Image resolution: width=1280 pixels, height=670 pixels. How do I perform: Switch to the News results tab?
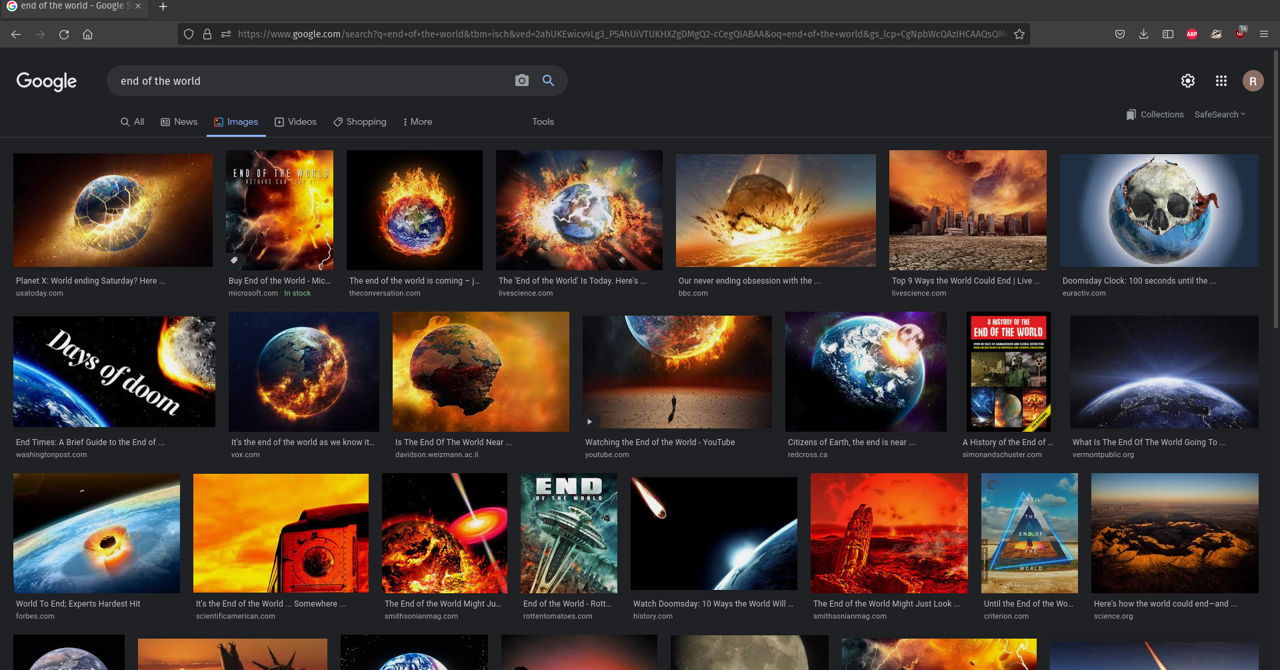coord(179,122)
